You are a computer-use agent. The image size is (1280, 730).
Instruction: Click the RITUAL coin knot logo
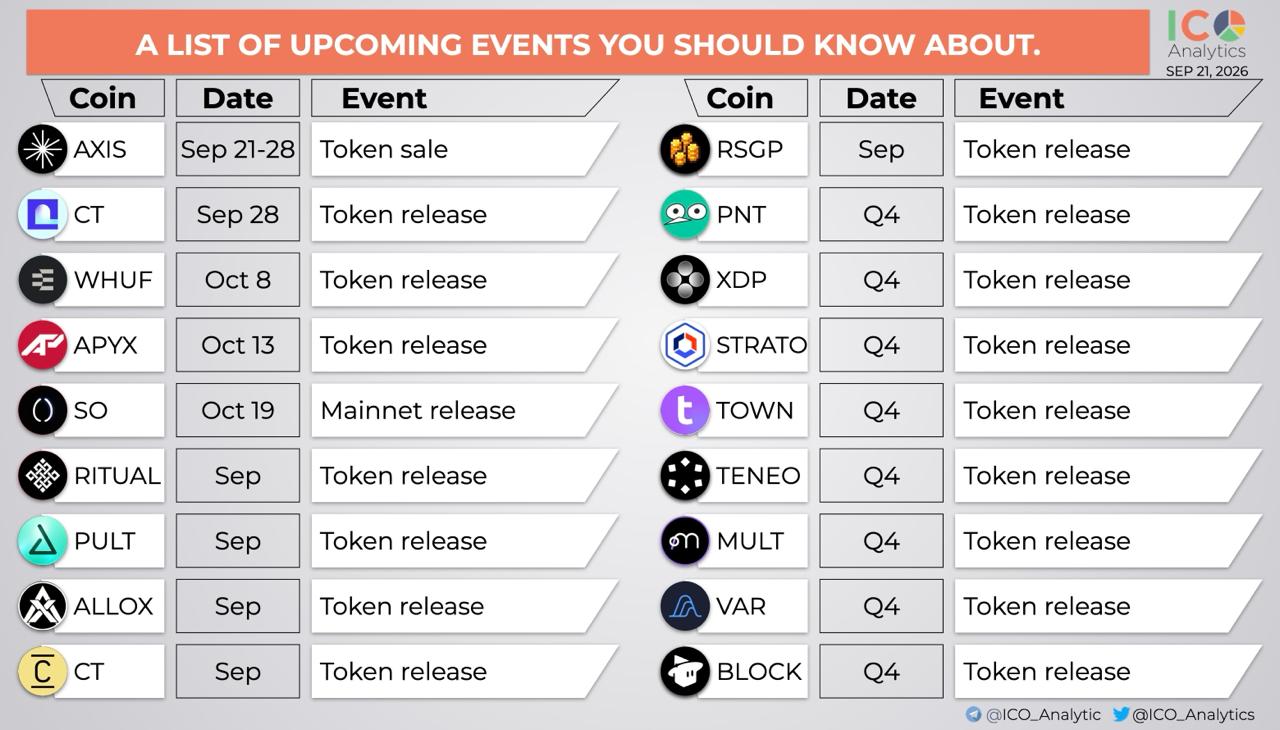click(x=42, y=475)
